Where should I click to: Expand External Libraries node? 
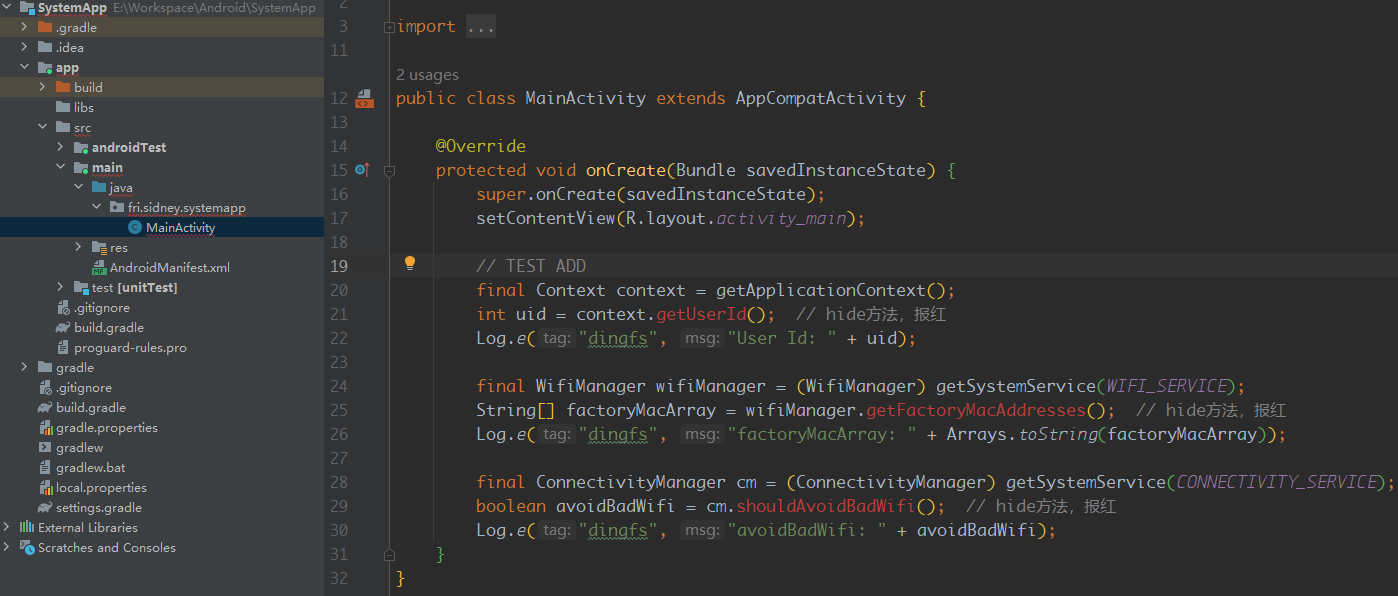(x=8, y=528)
